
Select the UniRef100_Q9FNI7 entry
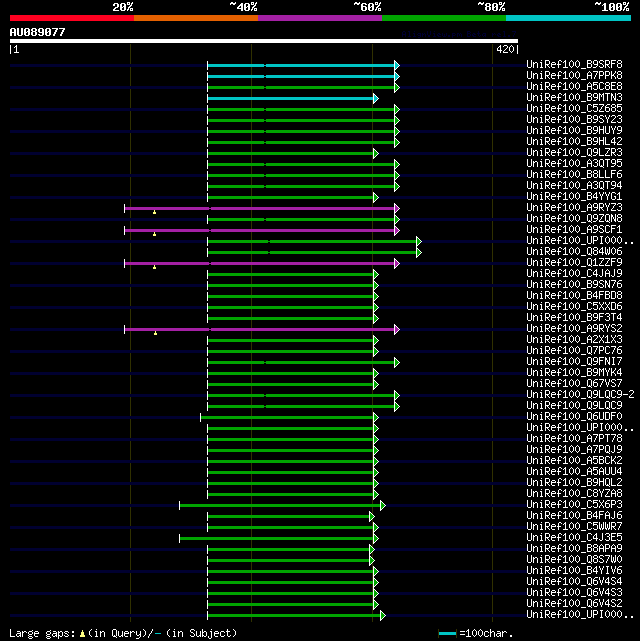point(574,362)
